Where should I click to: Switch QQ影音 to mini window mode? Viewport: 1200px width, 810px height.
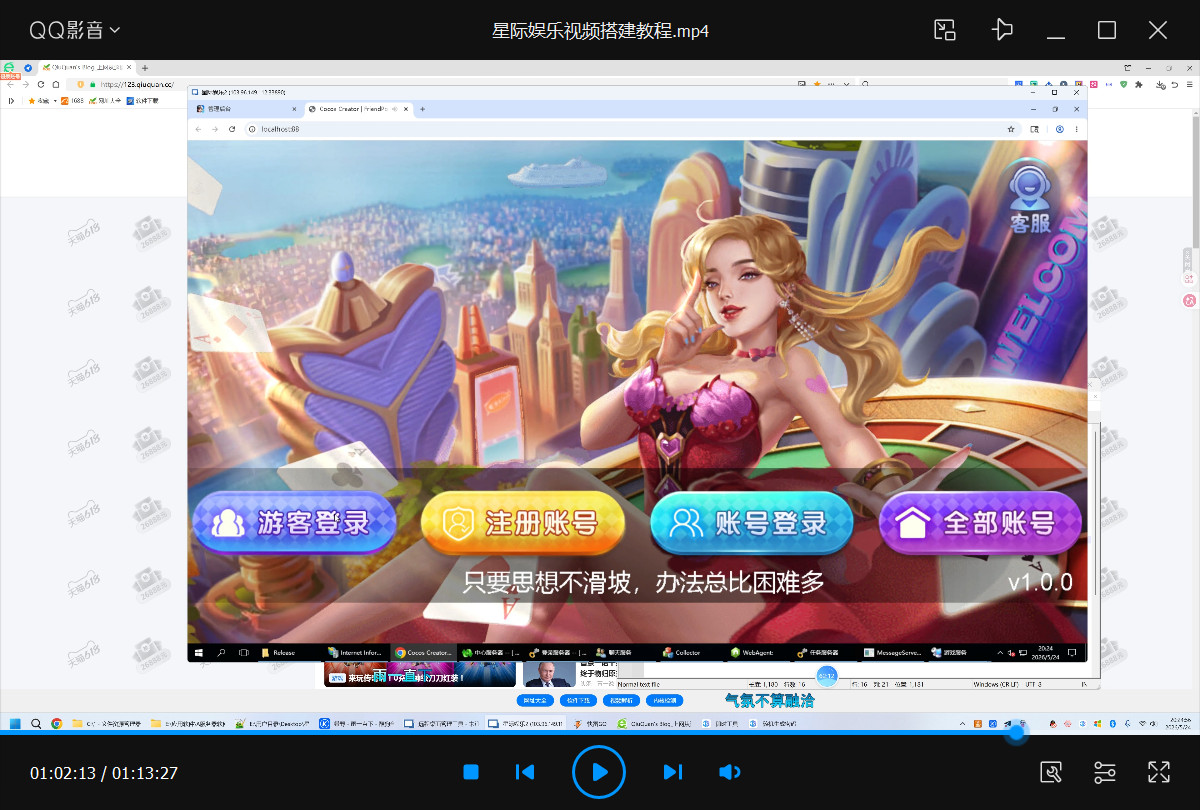[x=945, y=30]
